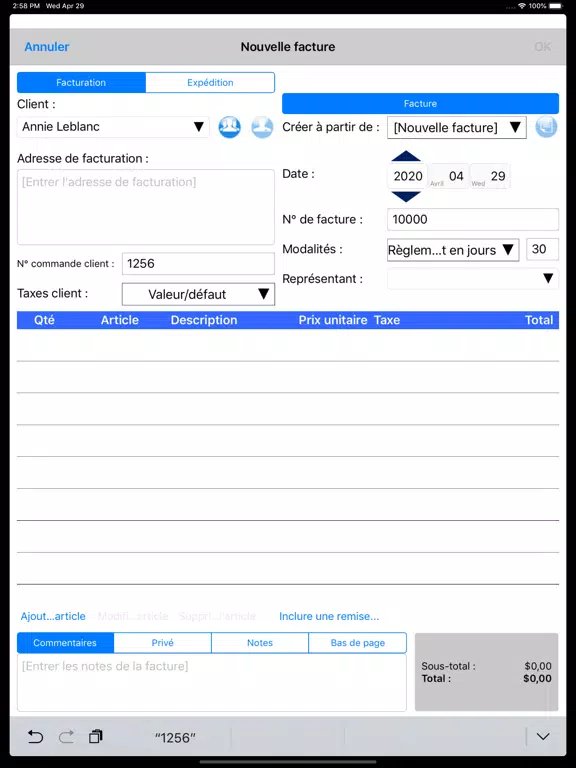The image size is (576, 768).
Task: Select the year 2020 in date picker
Action: point(408,176)
